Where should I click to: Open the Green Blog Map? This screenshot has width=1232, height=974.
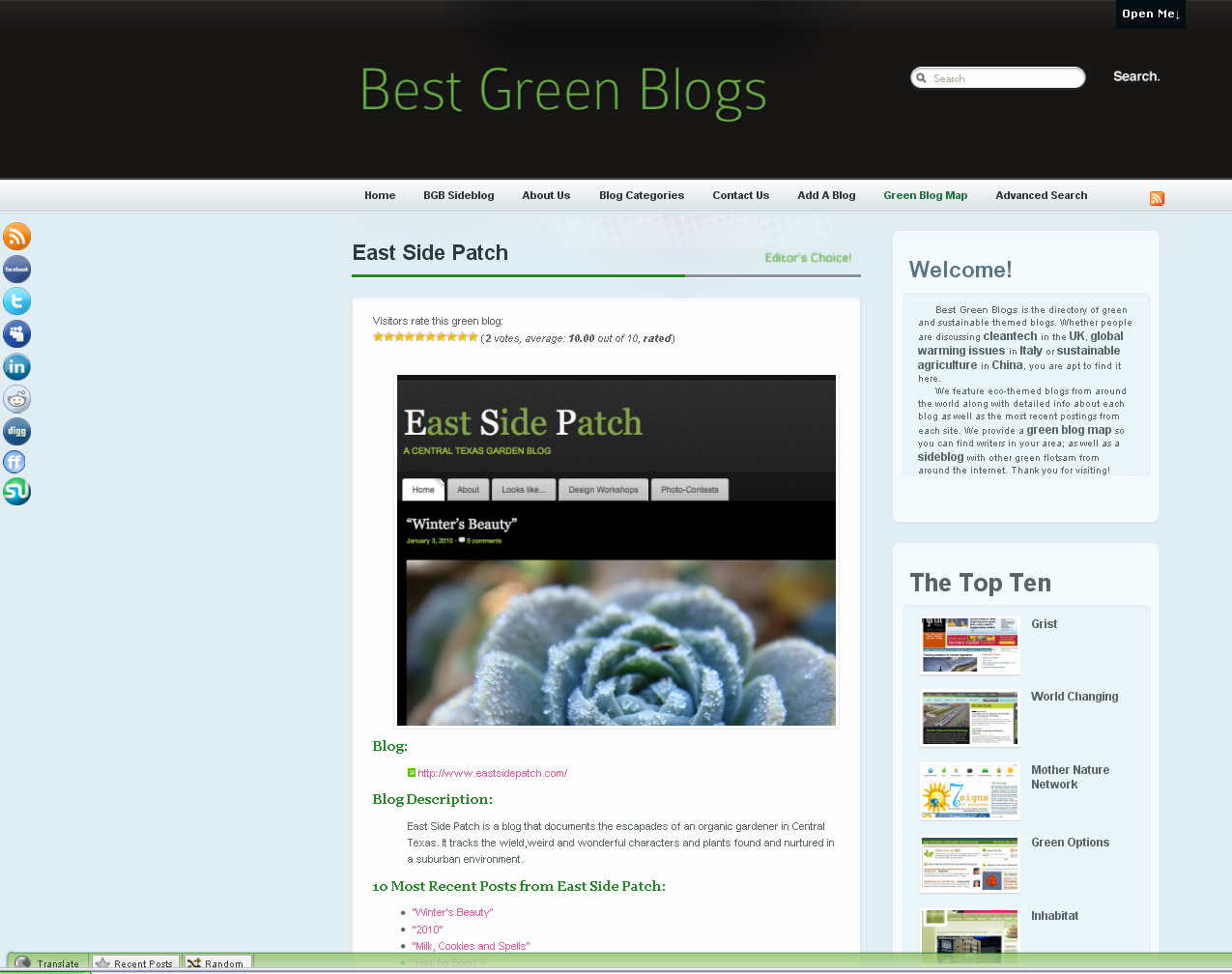(x=926, y=195)
